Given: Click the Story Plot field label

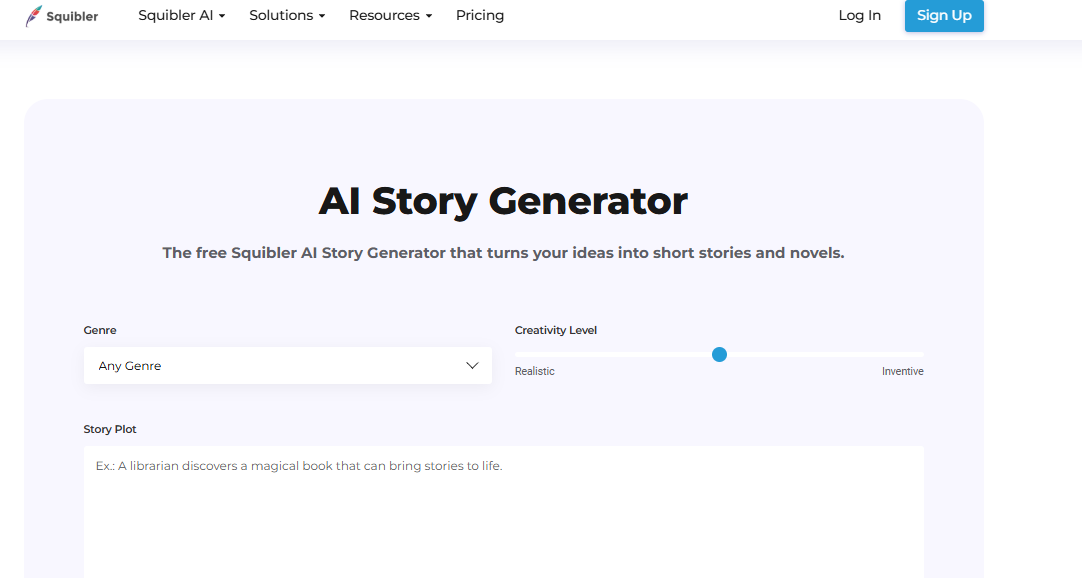Looking at the screenshot, I should [110, 429].
